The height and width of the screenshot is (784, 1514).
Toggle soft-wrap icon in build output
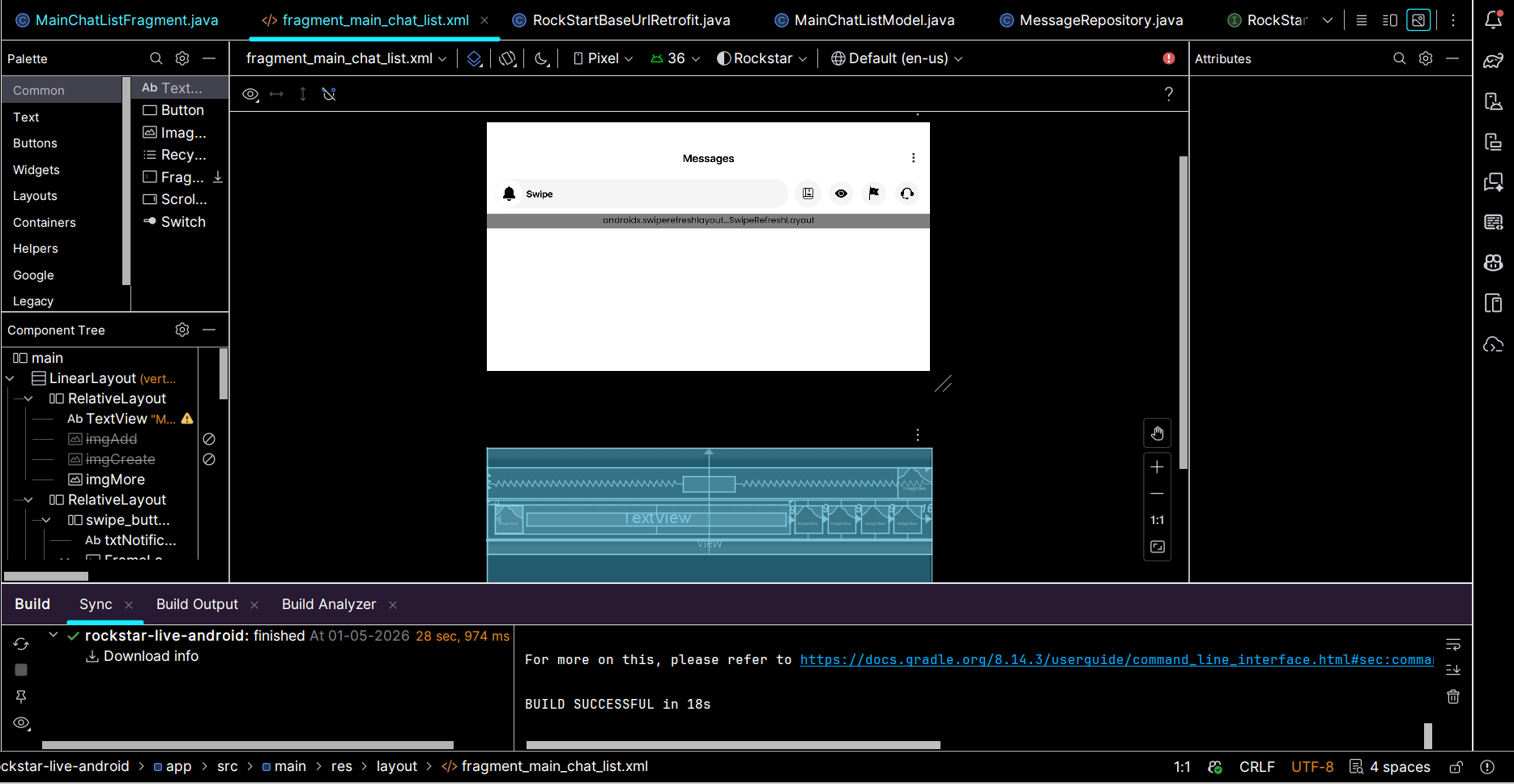[1453, 645]
